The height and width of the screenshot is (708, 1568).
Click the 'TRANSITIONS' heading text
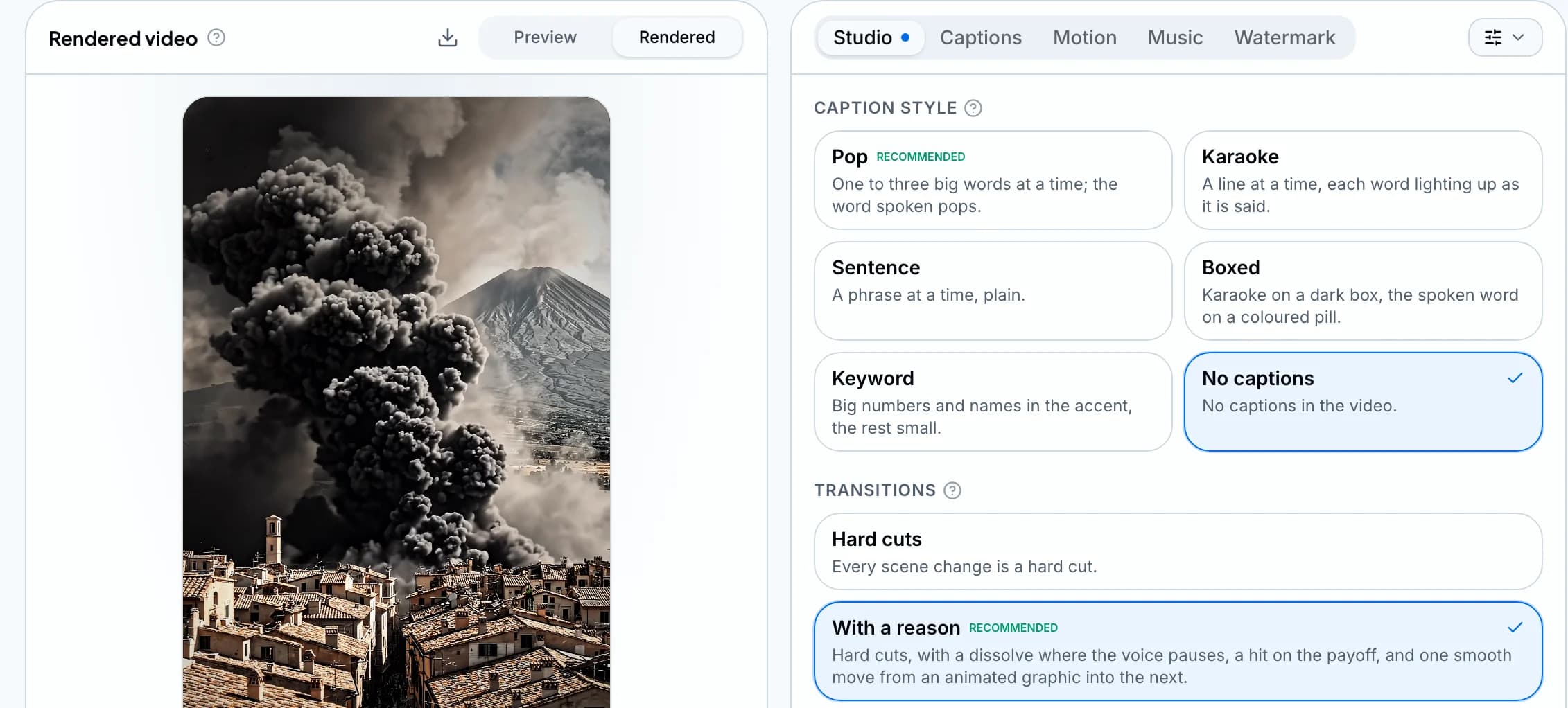click(875, 490)
